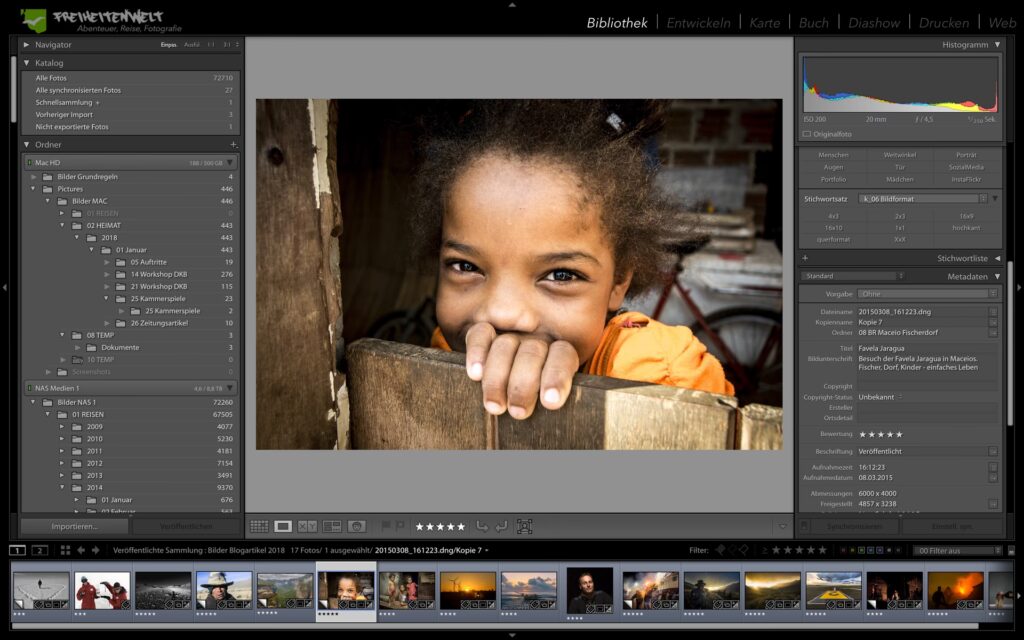The image size is (1024, 640).
Task: Go back with the filmstrip left arrow
Action: pos(82,550)
